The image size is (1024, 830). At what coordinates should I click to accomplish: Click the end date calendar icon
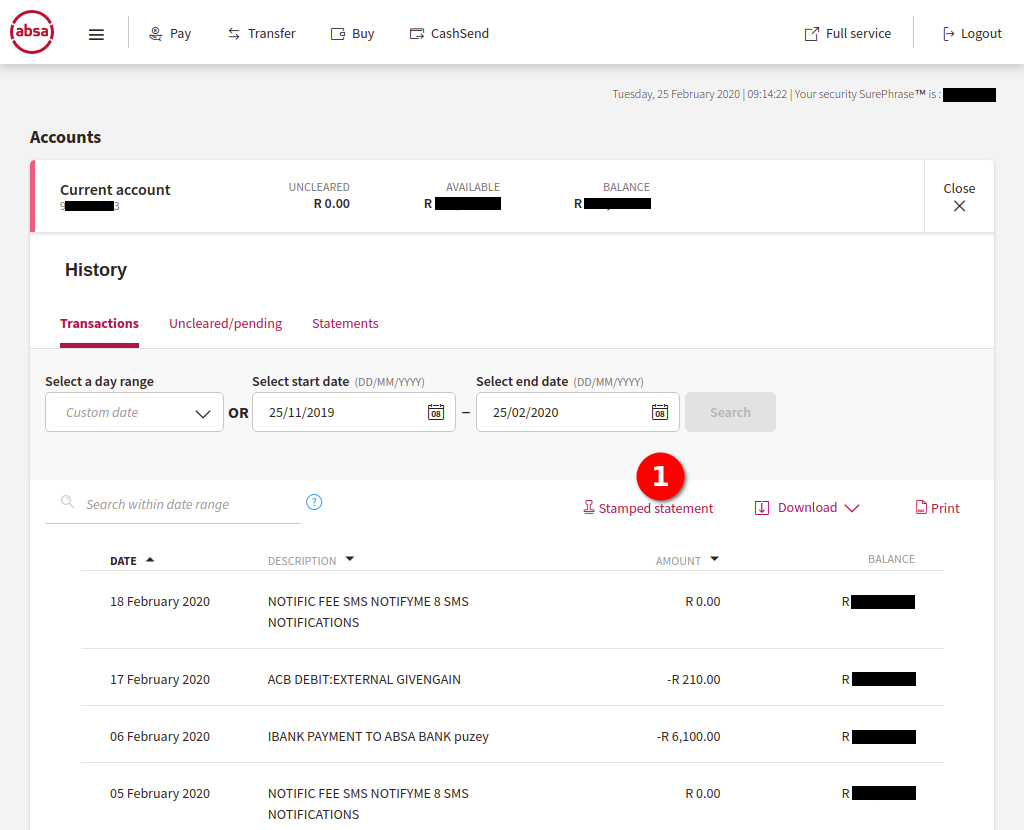point(659,412)
